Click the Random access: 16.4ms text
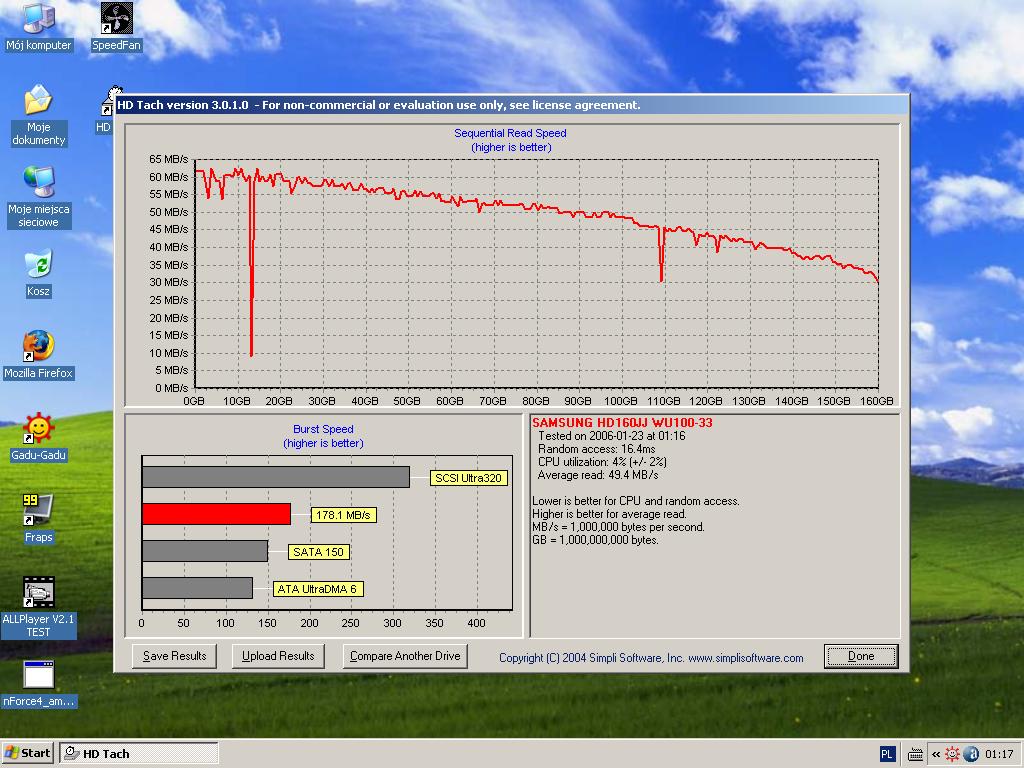Viewport: 1024px width, 768px height. click(x=596, y=449)
